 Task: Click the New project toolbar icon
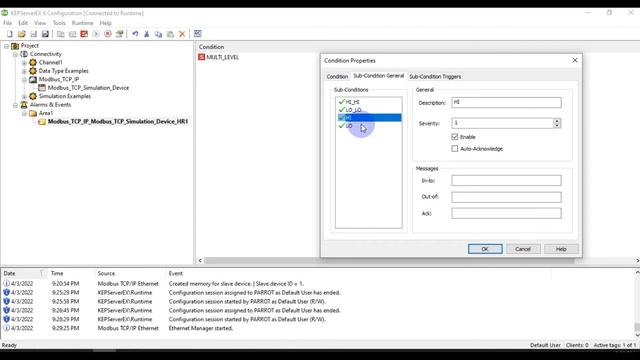point(9,34)
